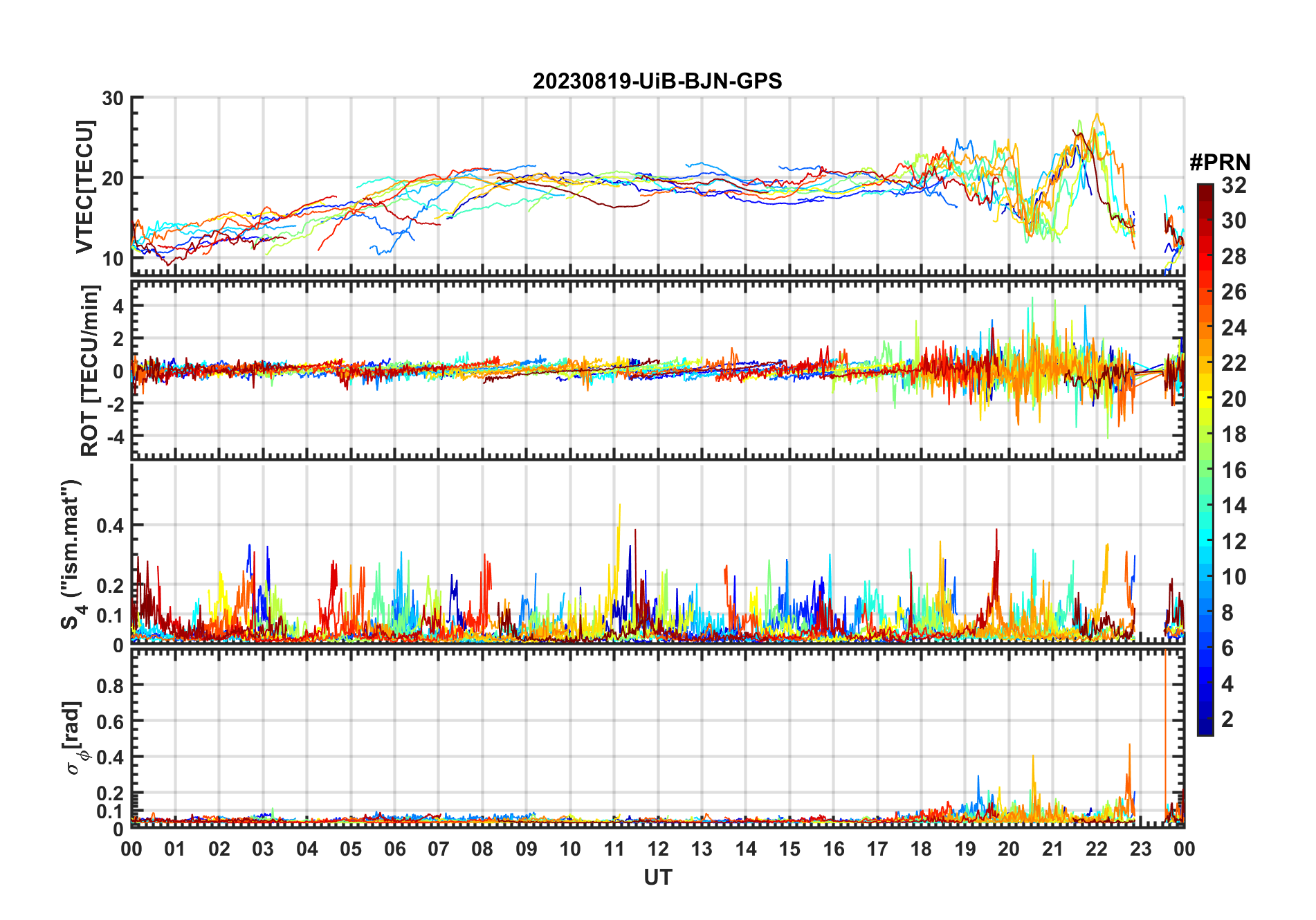1316x920 pixels.
Task: Click the UT x-axis label
Action: point(658,878)
